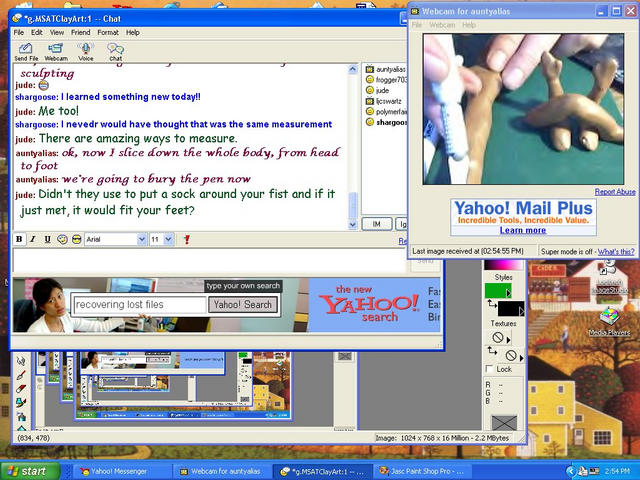
Task: Toggle Bold text formatting
Action: (x=19, y=240)
